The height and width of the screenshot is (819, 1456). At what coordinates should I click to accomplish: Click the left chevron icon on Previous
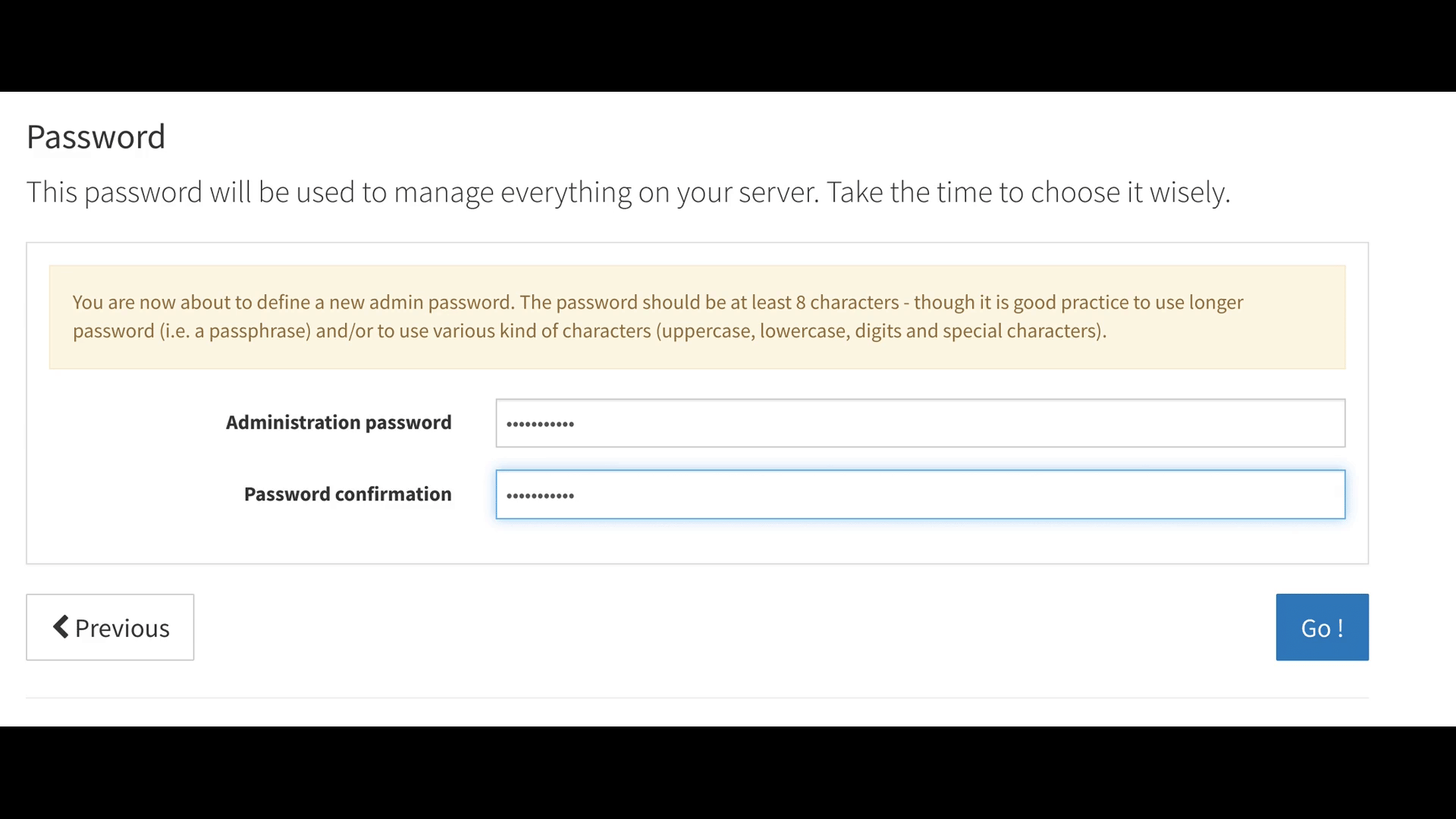[x=61, y=627]
